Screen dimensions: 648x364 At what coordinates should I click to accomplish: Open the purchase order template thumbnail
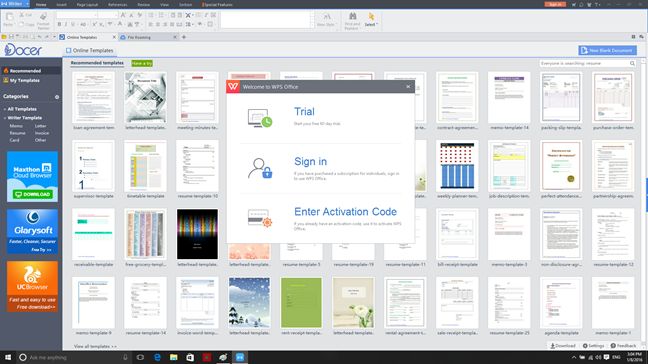pyautogui.click(x=613, y=98)
